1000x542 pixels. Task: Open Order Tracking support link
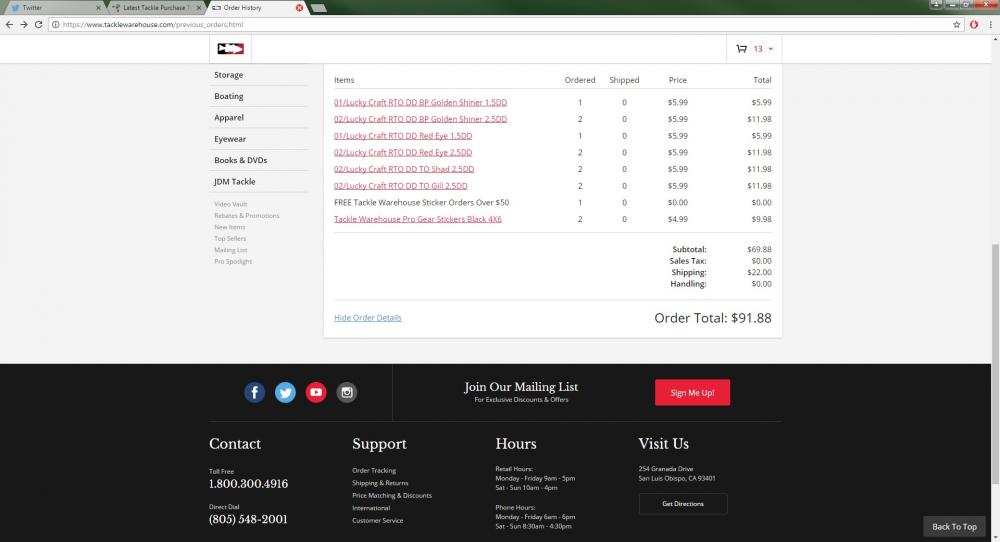click(374, 471)
